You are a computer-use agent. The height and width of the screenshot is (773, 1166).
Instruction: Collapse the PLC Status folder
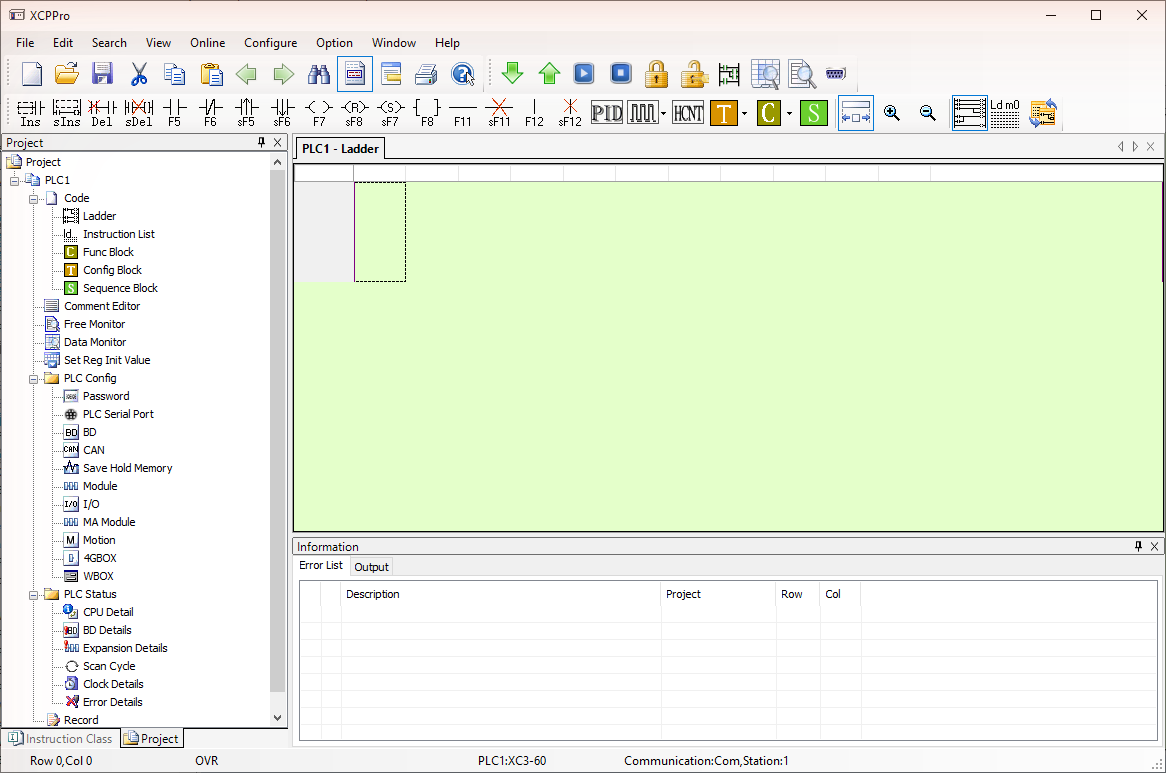click(x=33, y=595)
